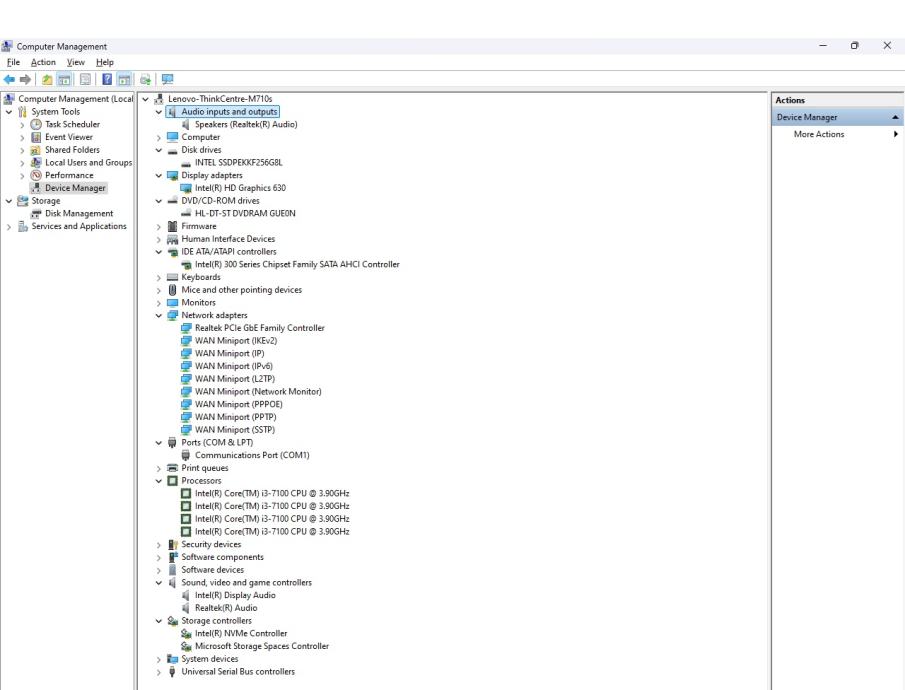
Task: Click the Speakers (Realtek(R) Audio) device icon
Action: [x=186, y=124]
